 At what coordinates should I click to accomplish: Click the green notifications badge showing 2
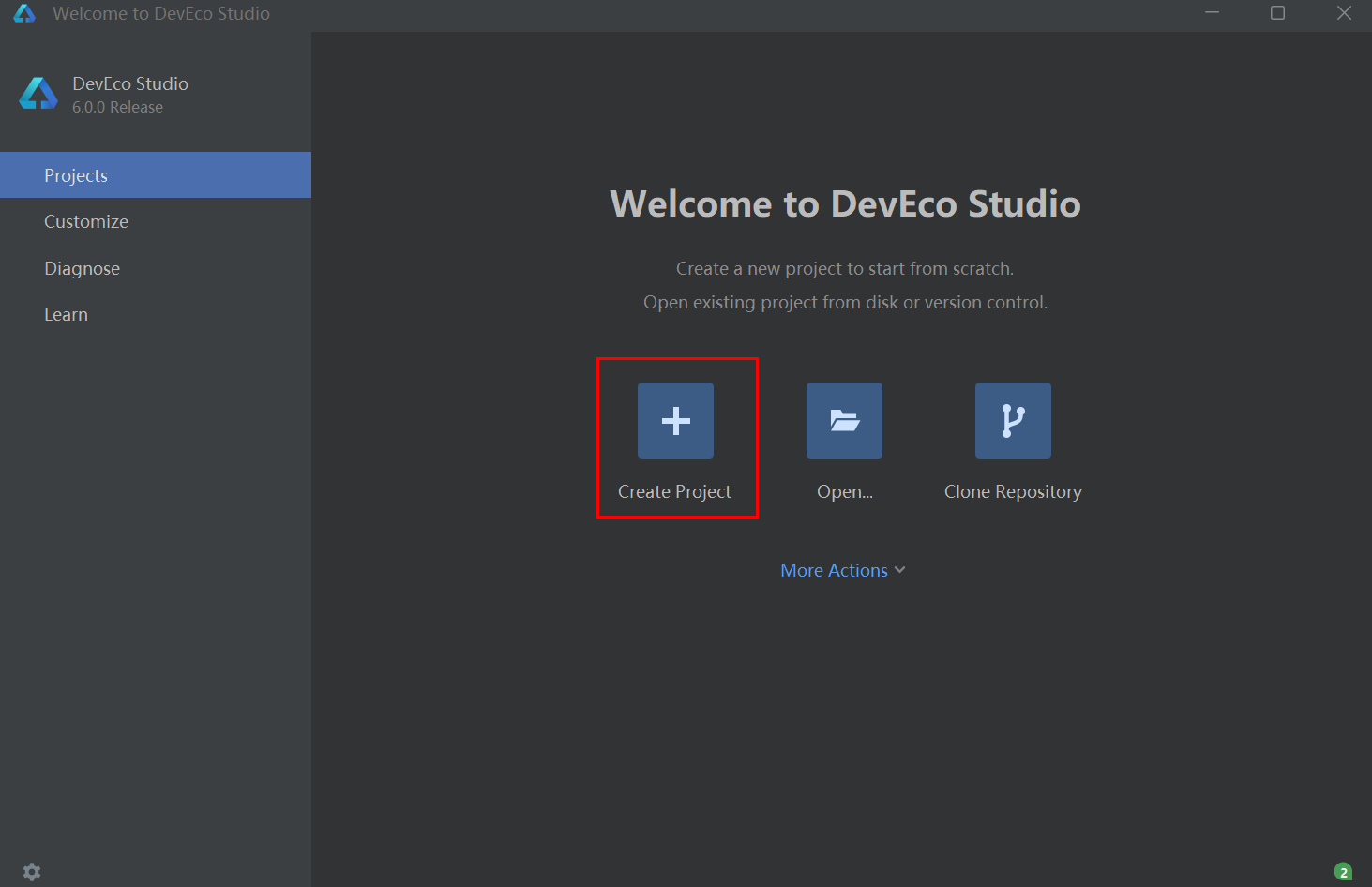(1343, 872)
